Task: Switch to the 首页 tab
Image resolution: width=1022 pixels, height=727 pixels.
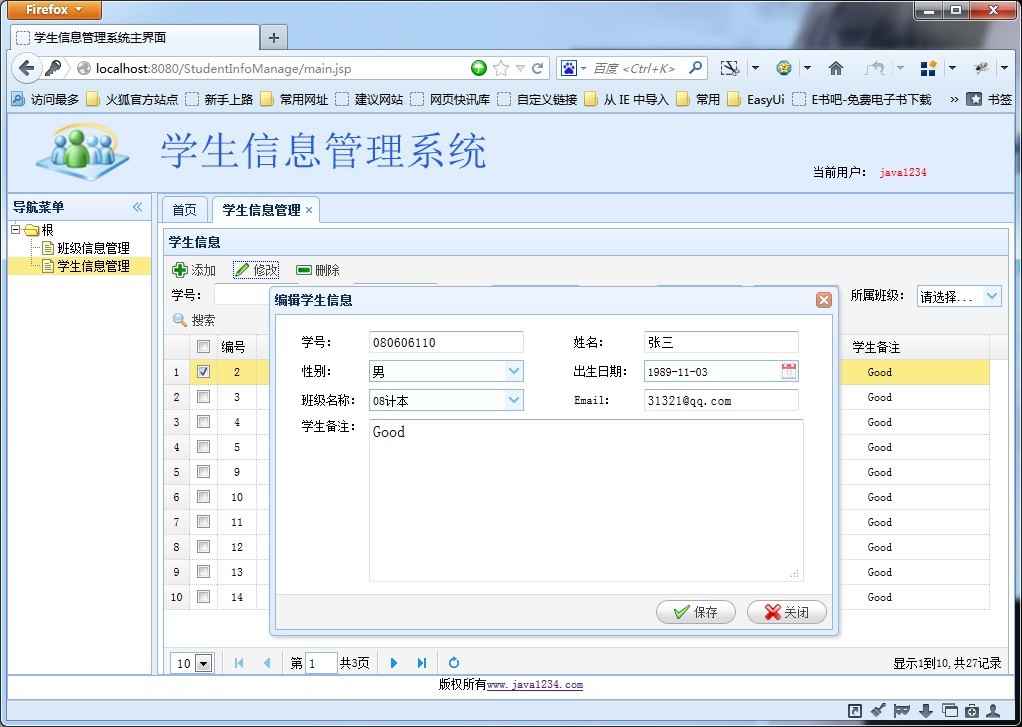Action: [x=184, y=210]
